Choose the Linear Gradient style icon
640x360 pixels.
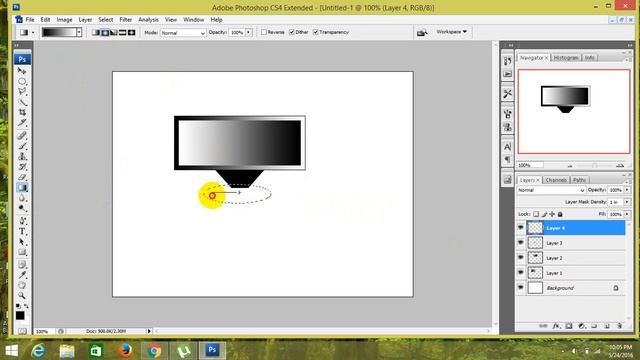96,32
